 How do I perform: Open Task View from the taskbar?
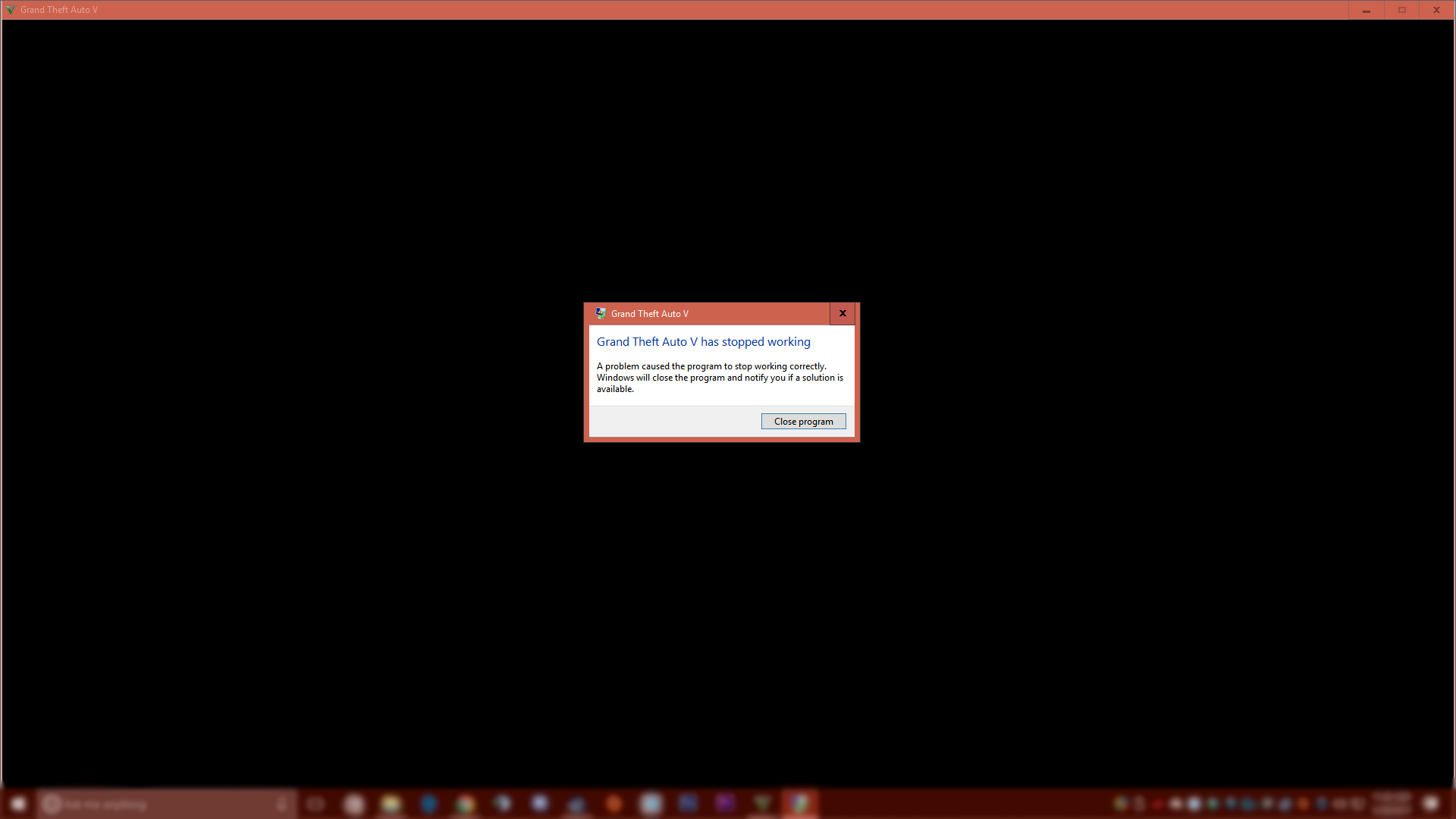pyautogui.click(x=316, y=804)
